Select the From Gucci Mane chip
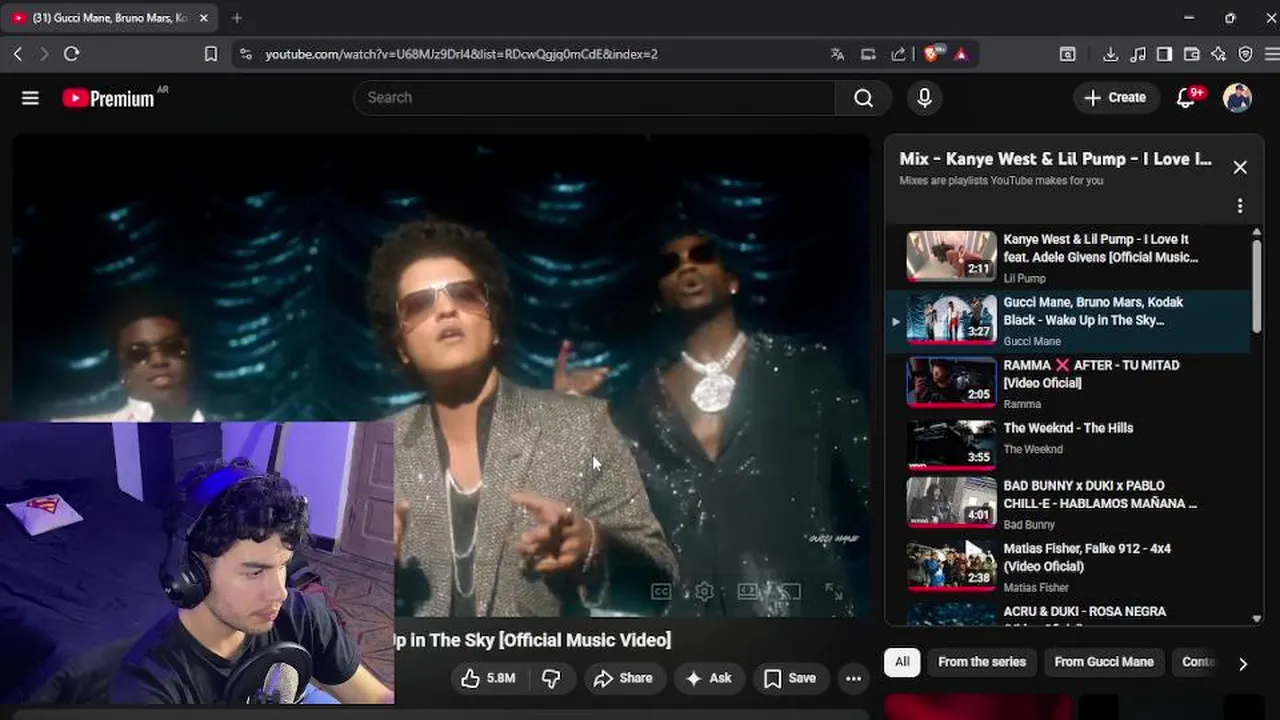 click(x=1104, y=662)
